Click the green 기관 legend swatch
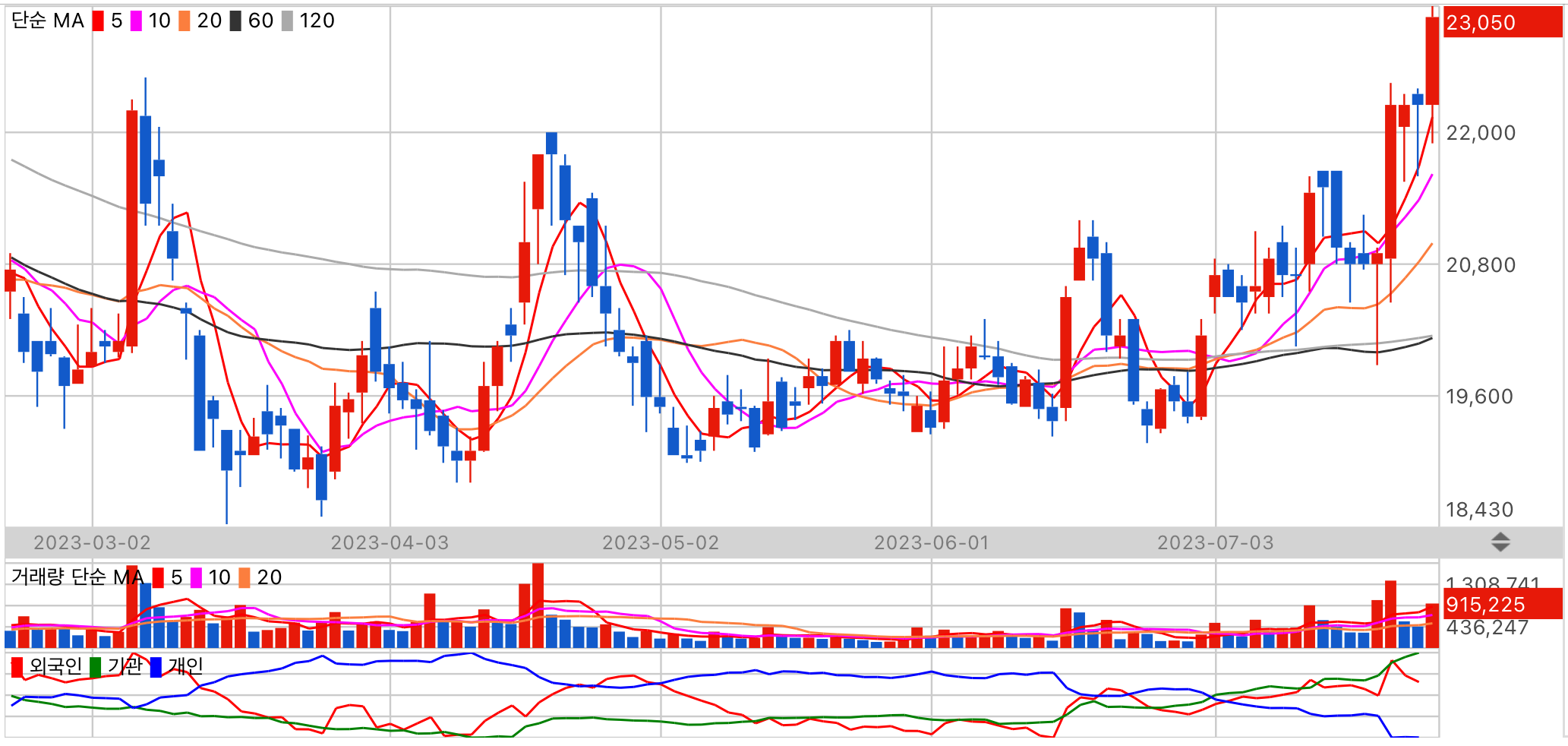 (x=96, y=667)
